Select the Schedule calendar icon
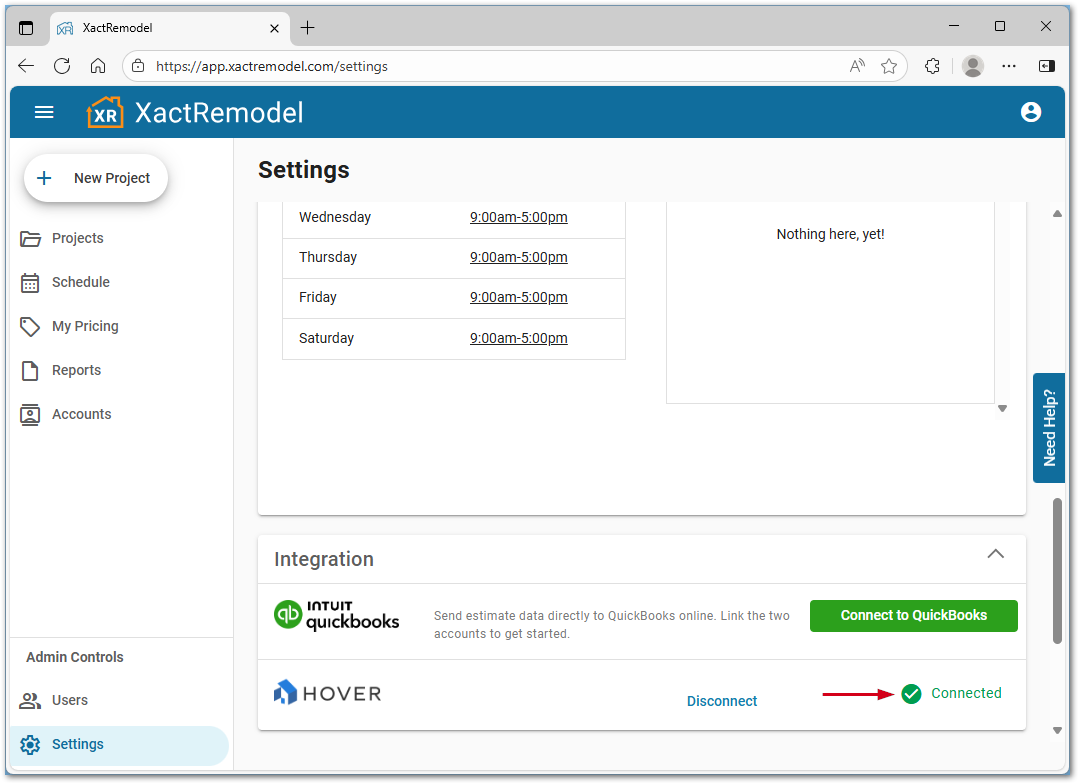This screenshot has width=1079, height=784. [x=31, y=282]
